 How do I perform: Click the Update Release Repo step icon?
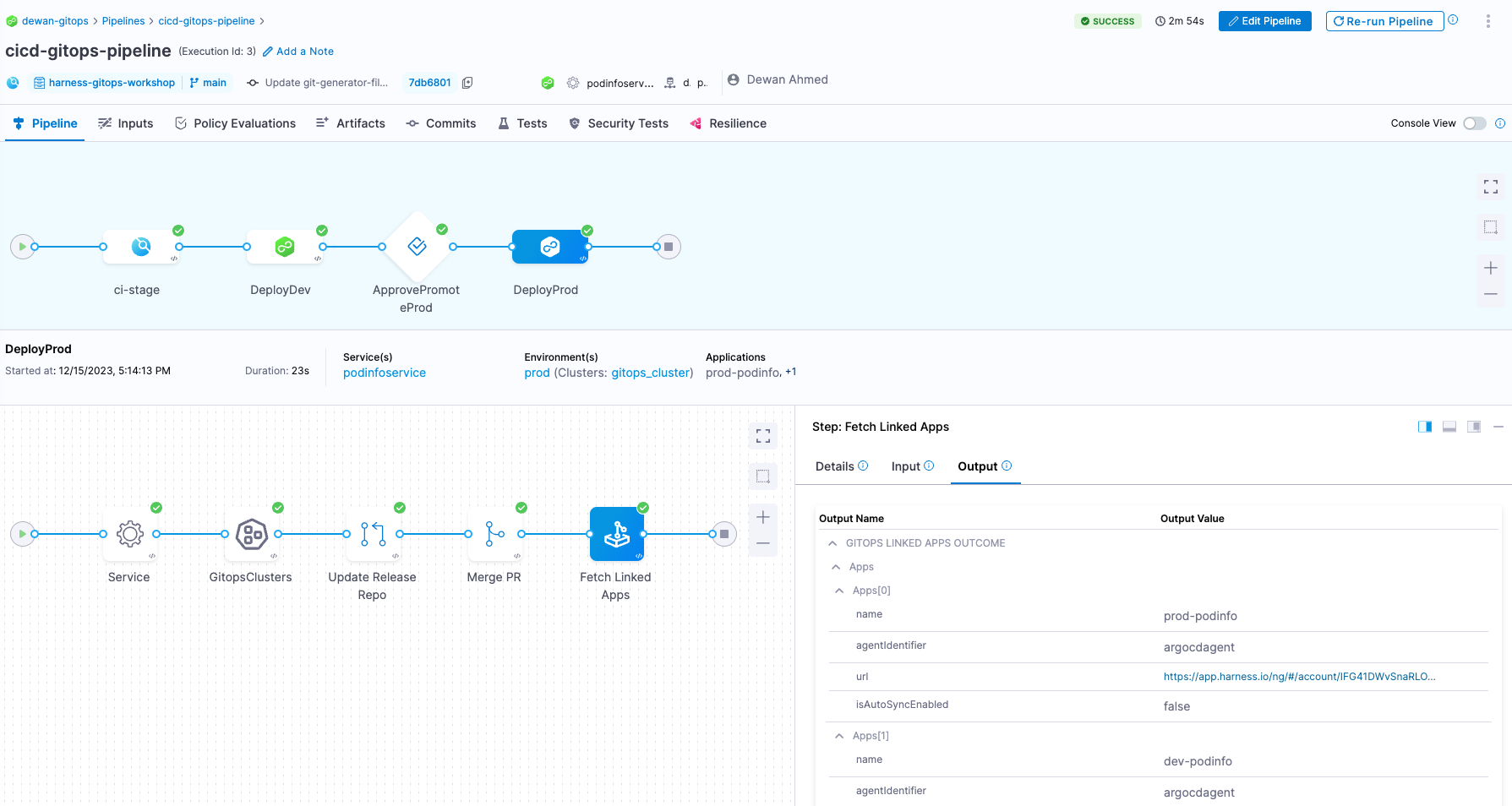coord(373,534)
